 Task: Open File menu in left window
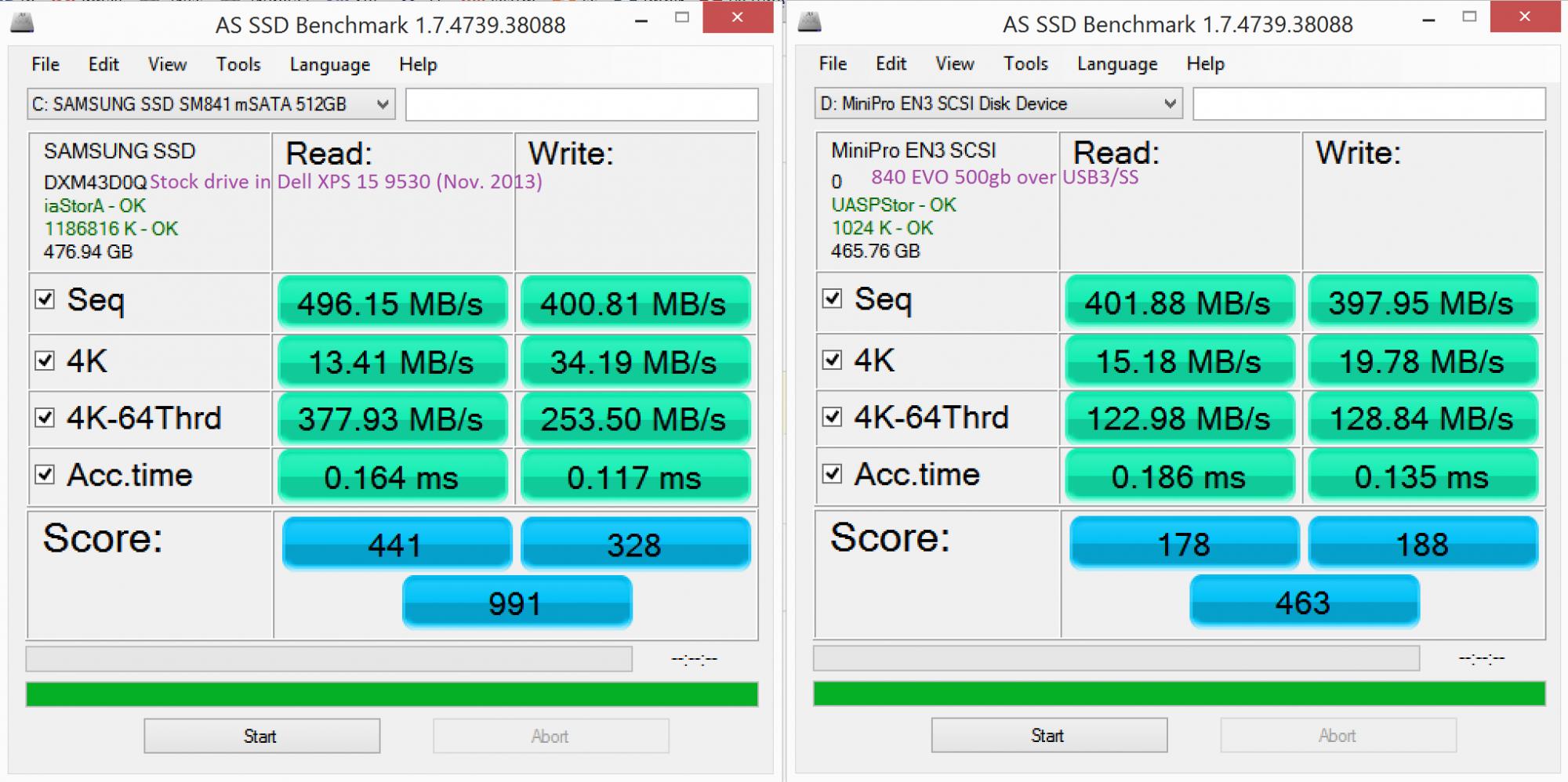click(45, 64)
